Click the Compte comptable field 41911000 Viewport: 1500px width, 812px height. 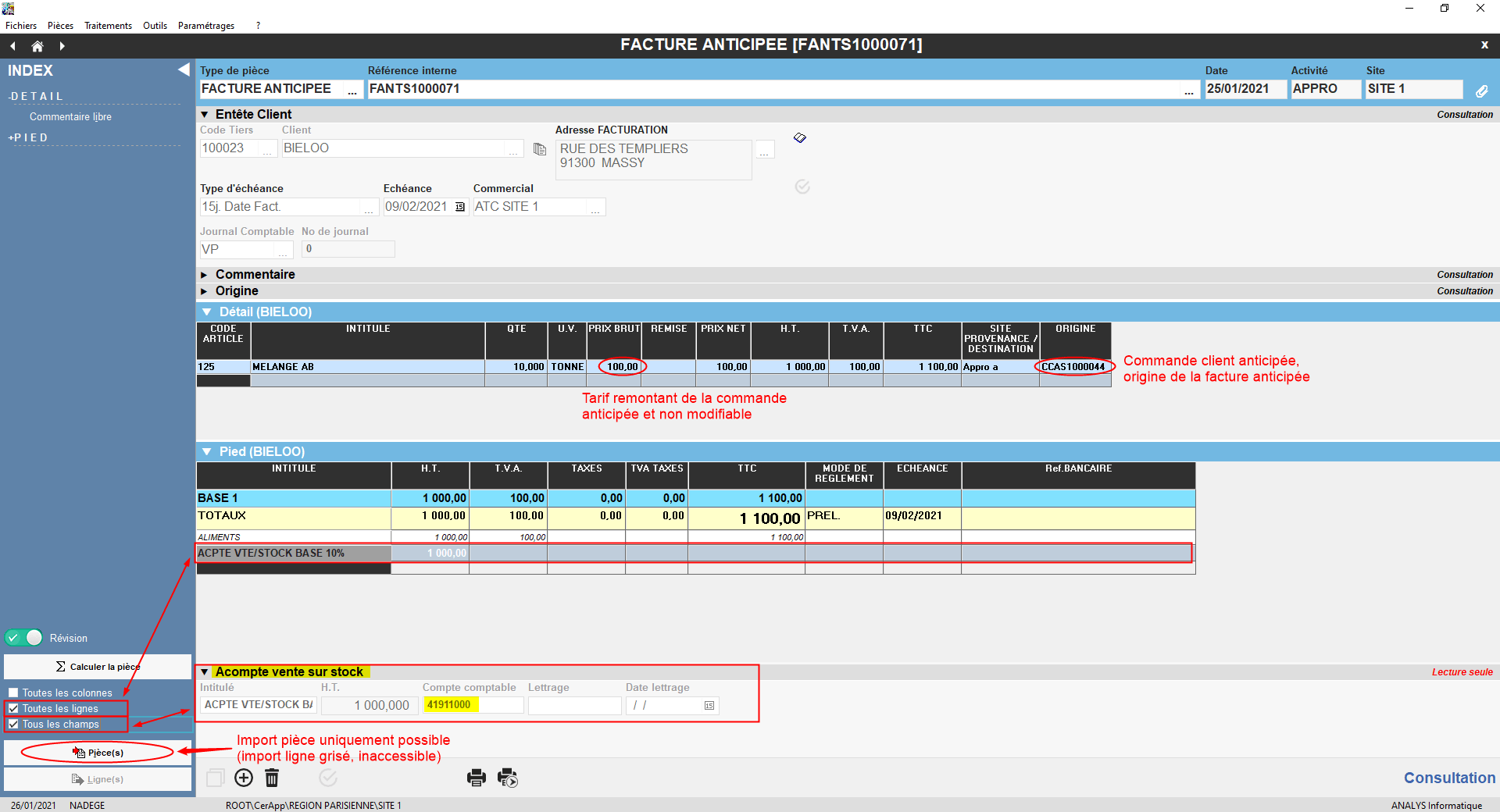click(473, 705)
